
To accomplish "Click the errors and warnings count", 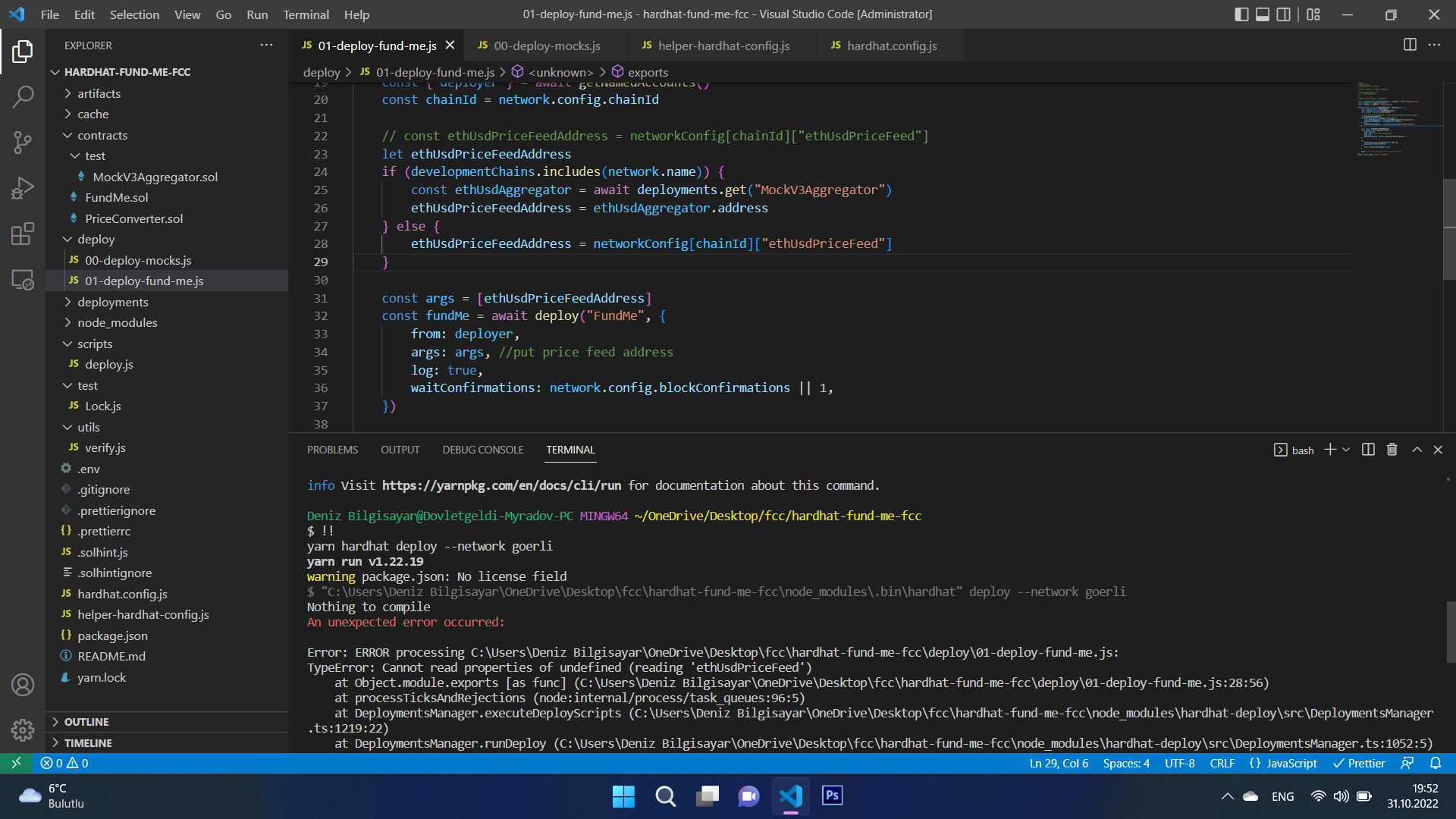I will pos(64,763).
